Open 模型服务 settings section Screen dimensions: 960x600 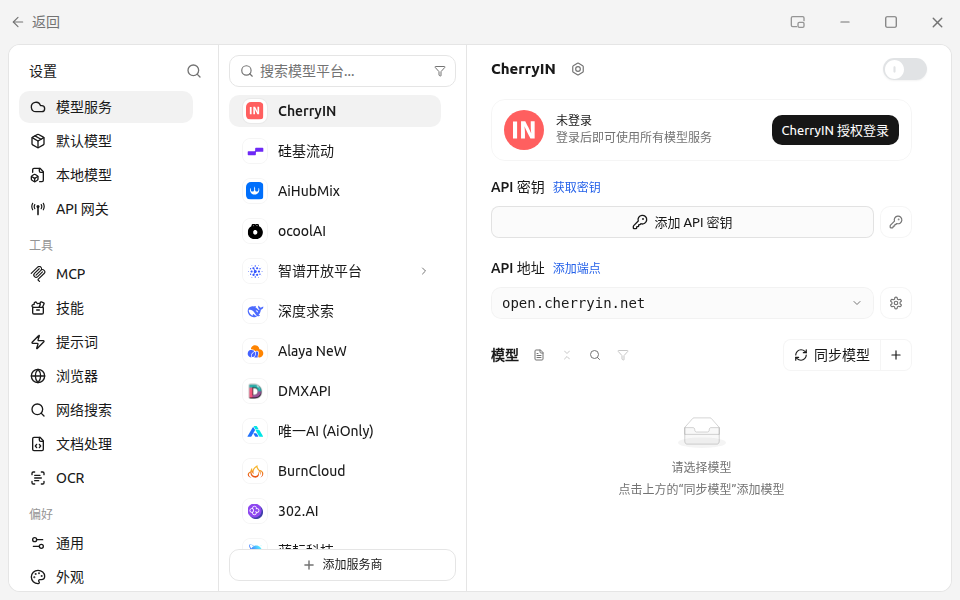pyautogui.click(x=106, y=107)
